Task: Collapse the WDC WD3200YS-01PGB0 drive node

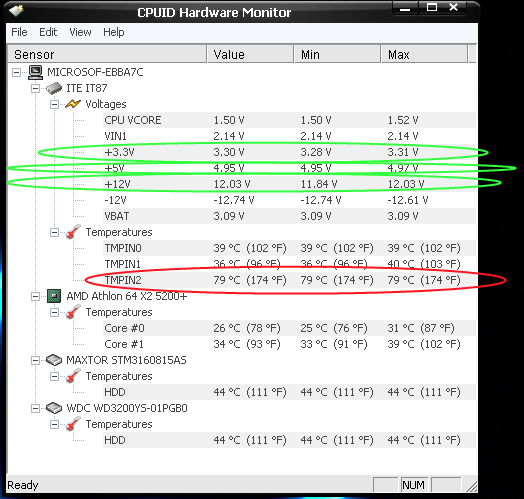Action: coord(35,408)
